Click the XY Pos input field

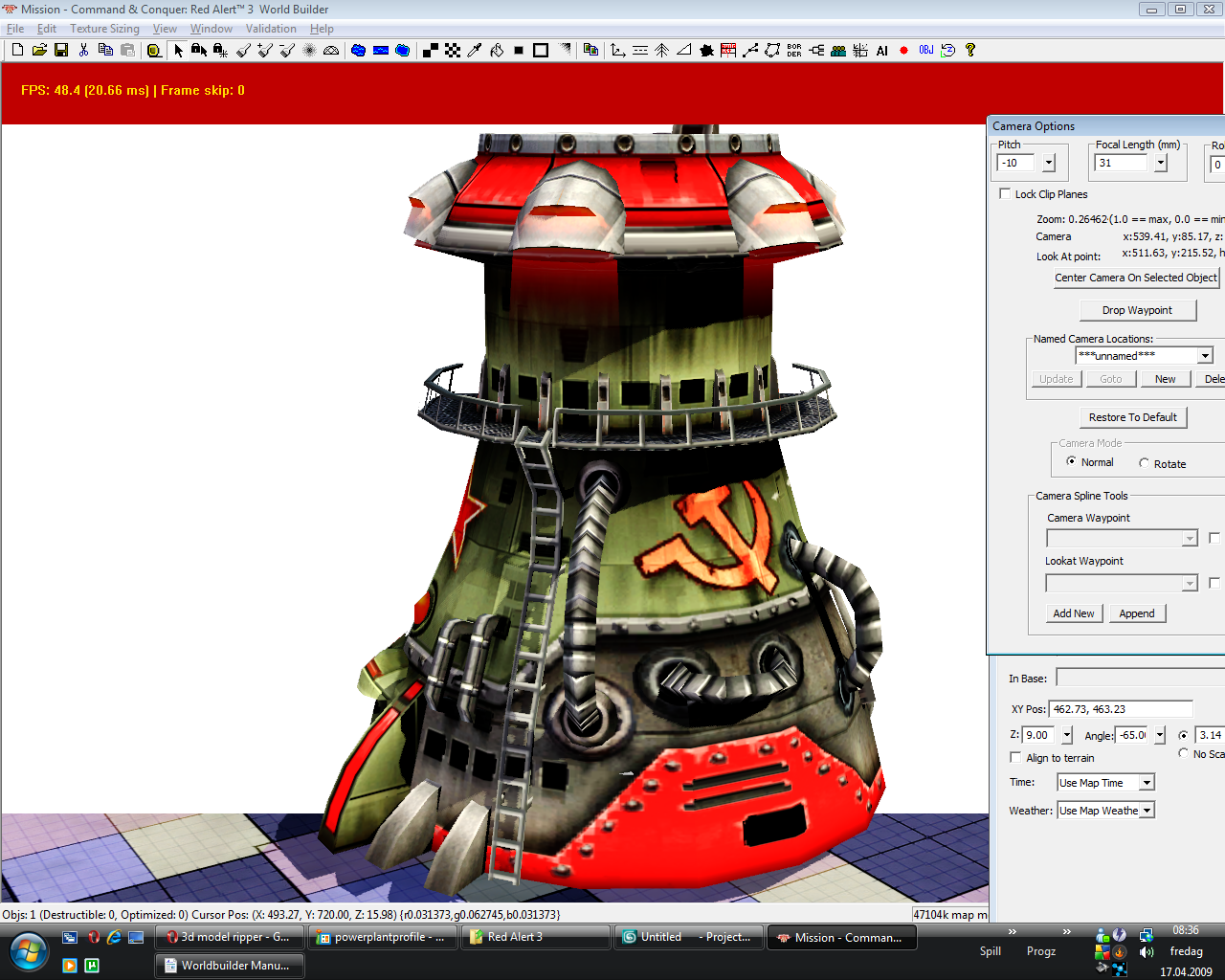coord(1121,709)
